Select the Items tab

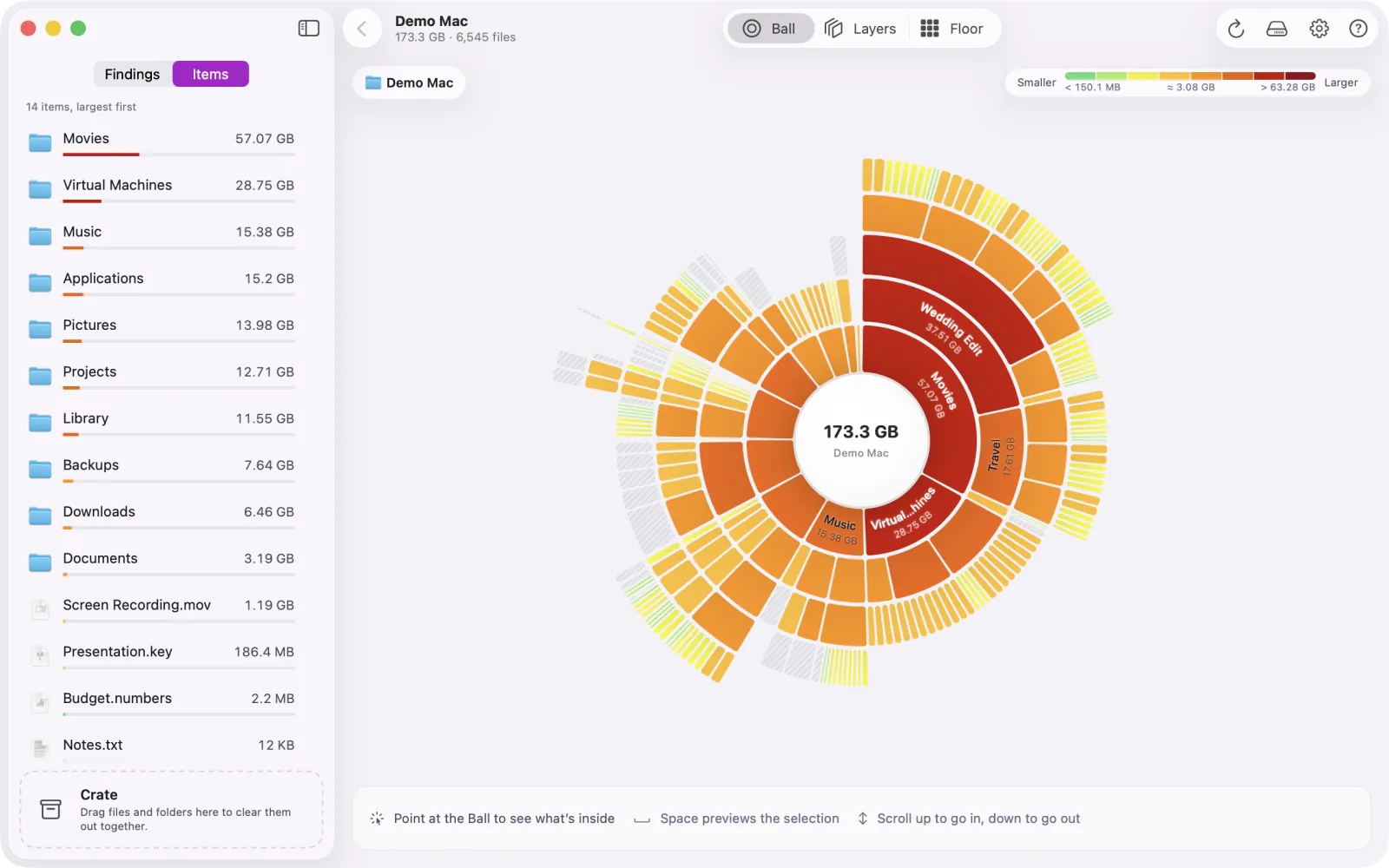pos(210,74)
